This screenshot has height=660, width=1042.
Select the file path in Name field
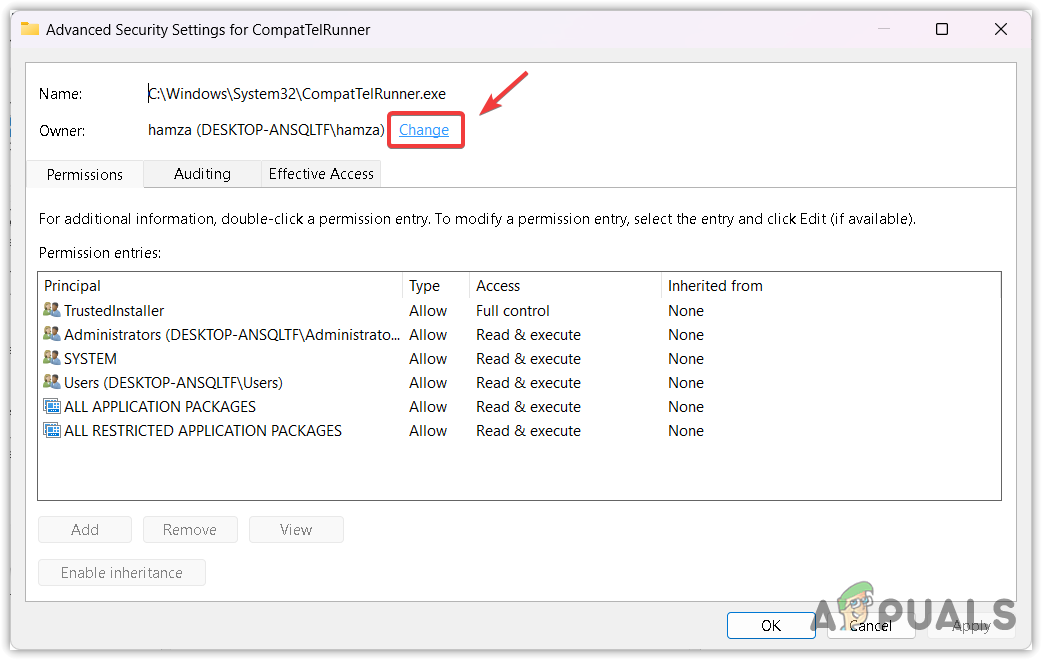297,94
